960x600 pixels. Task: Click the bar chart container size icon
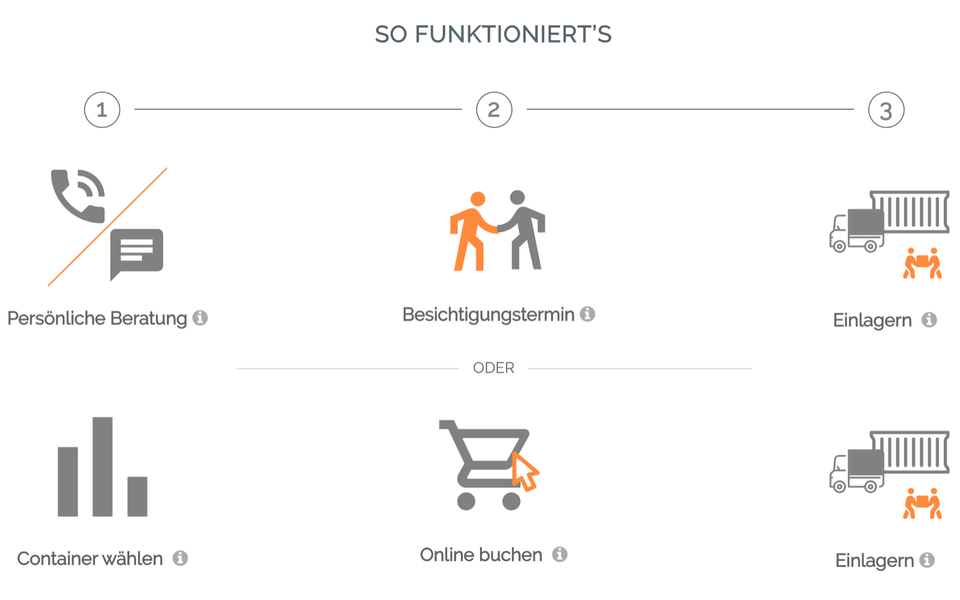tap(102, 467)
